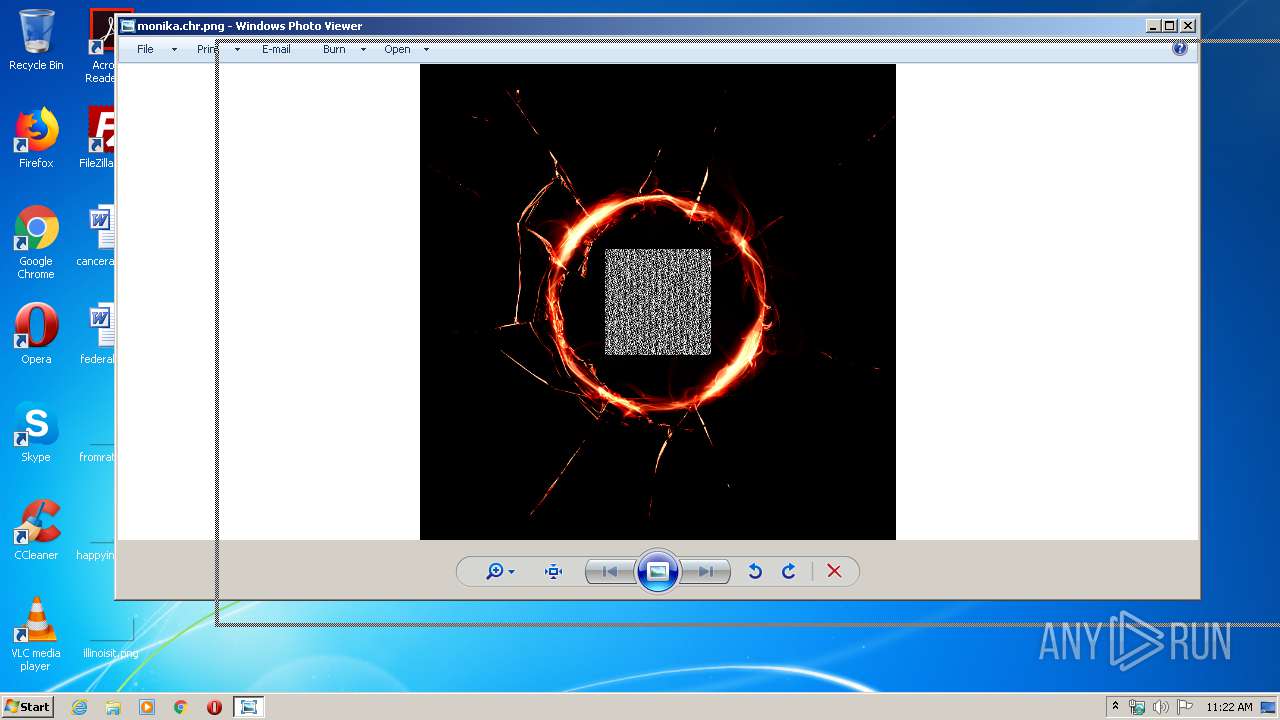Launch Internet Explorer from the taskbar

79,707
